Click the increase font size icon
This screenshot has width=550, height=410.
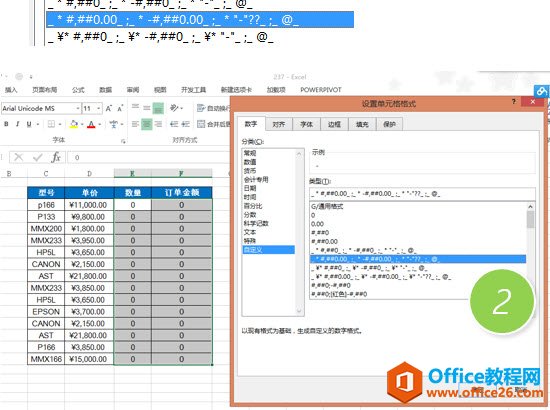109,108
